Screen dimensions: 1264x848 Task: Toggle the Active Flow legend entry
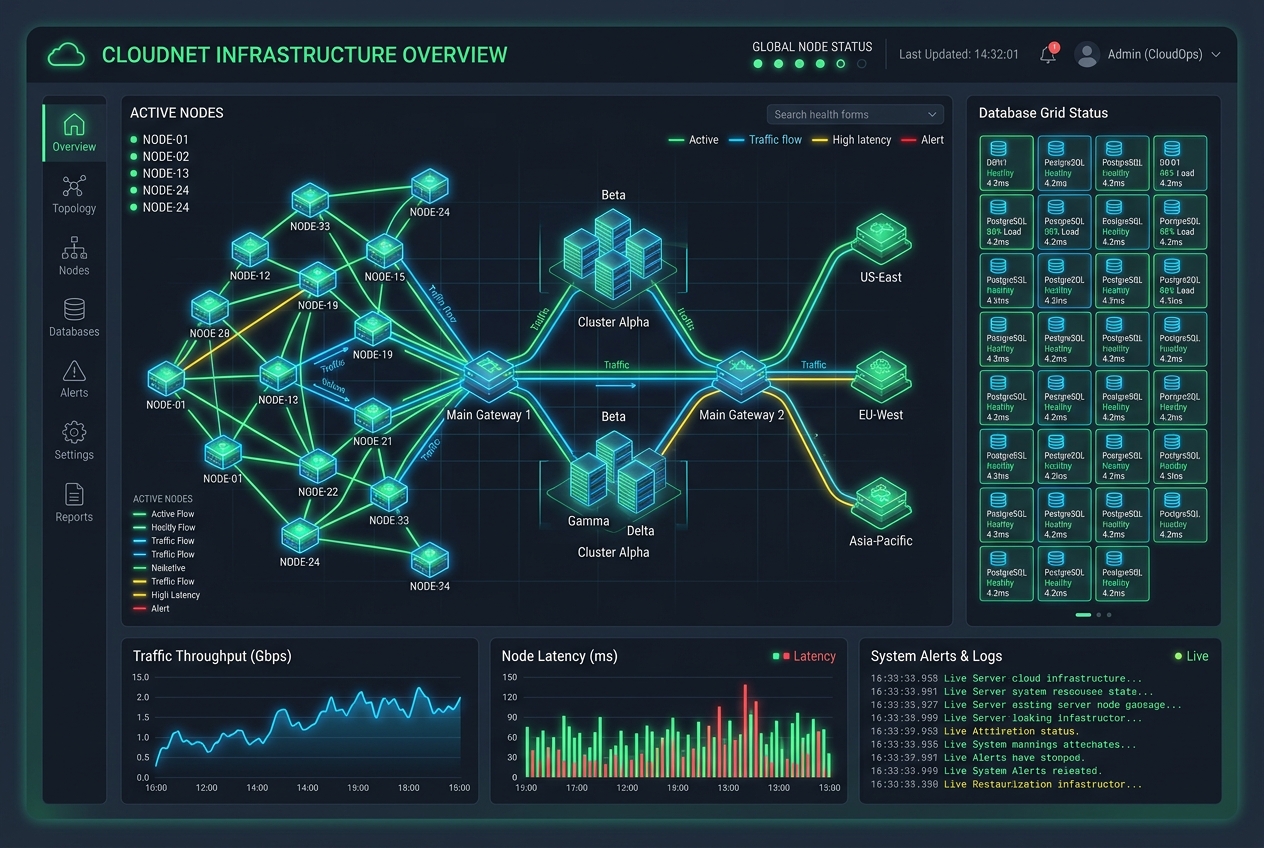point(164,514)
